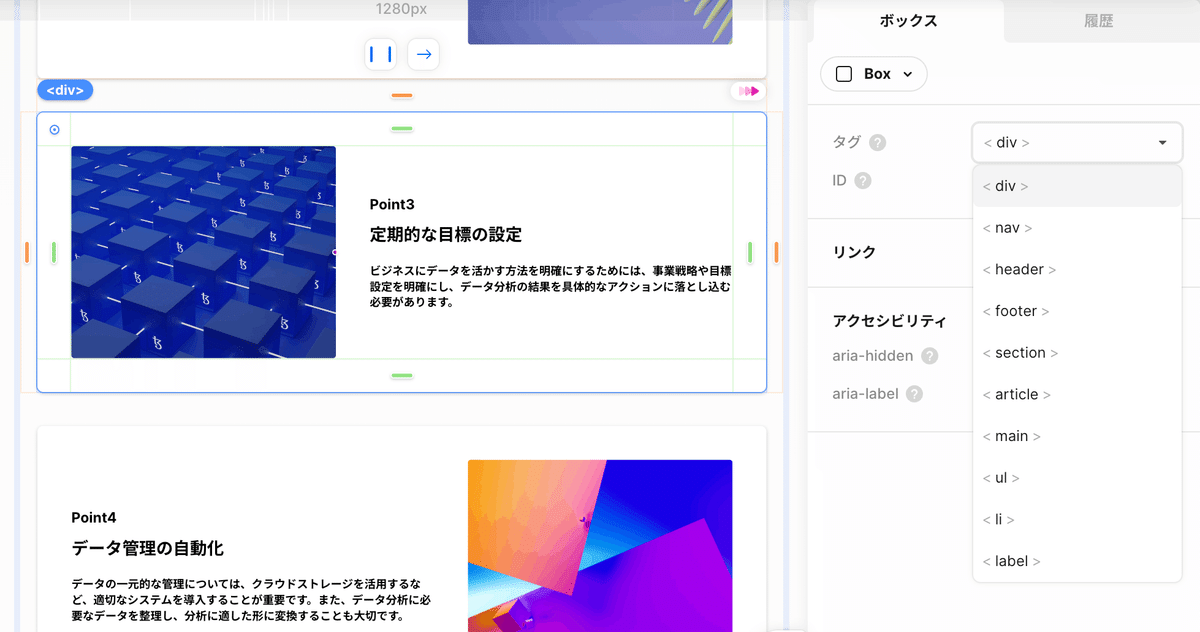The height and width of the screenshot is (632, 1200).
Task: Click the Point4 label text
Action: pyautogui.click(x=94, y=517)
